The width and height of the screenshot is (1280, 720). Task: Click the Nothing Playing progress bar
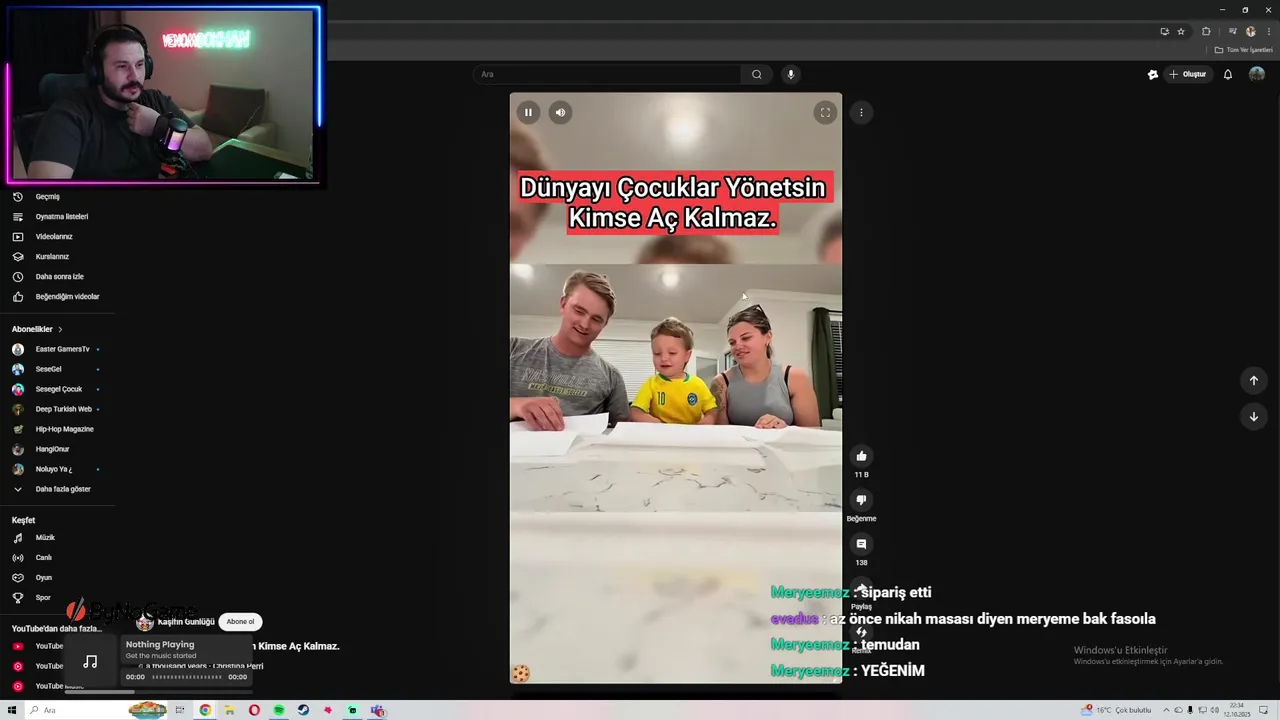(x=186, y=677)
